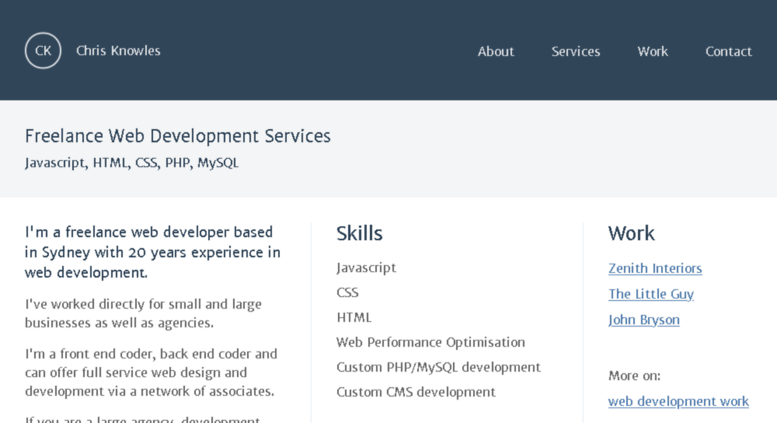The height and width of the screenshot is (423, 777).
Task: Open the Chris Knowles site title
Action: [118, 51]
